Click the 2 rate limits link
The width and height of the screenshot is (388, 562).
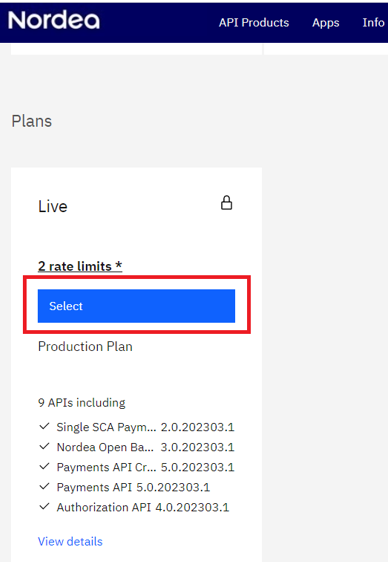click(80, 266)
